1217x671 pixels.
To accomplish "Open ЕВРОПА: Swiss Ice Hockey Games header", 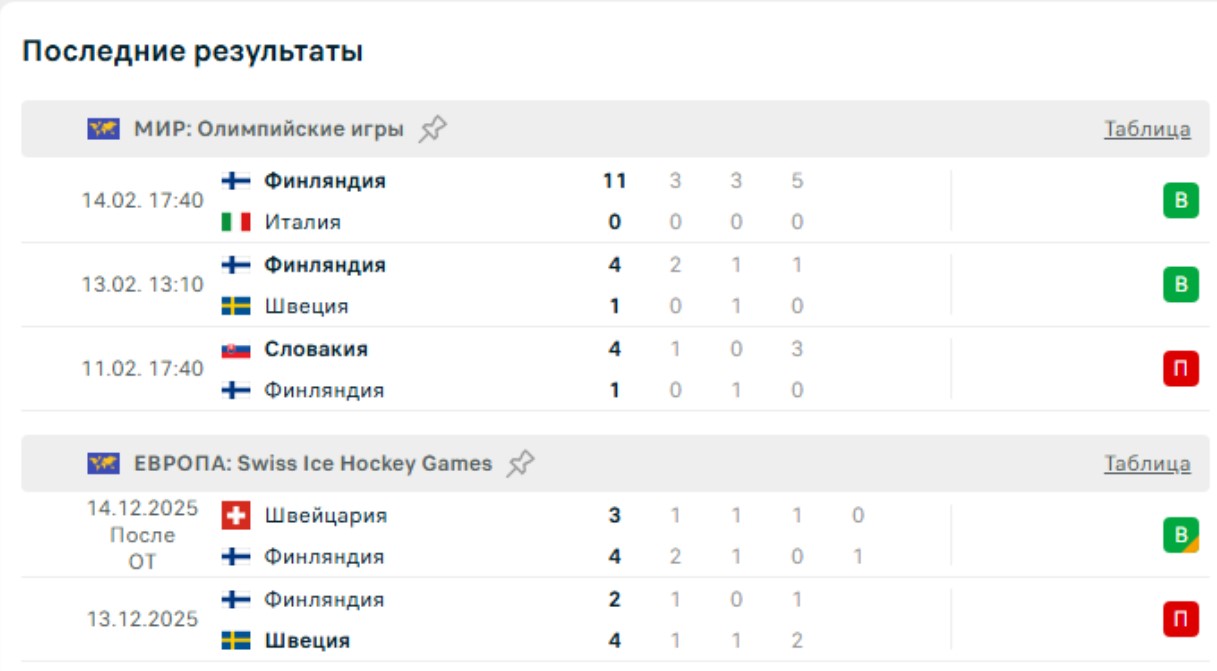I will (x=313, y=463).
